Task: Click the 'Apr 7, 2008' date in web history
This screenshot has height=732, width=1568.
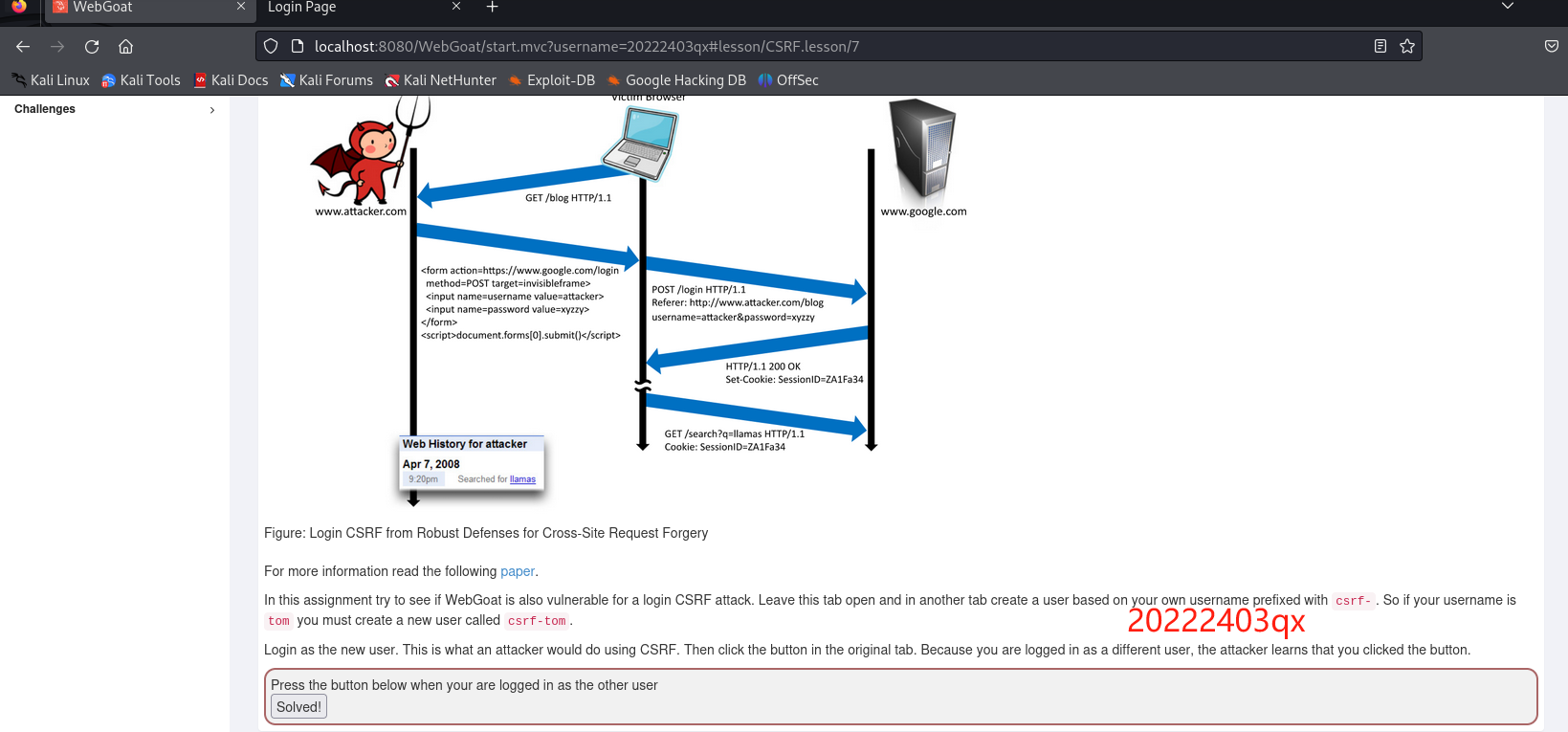Action: tap(431, 464)
